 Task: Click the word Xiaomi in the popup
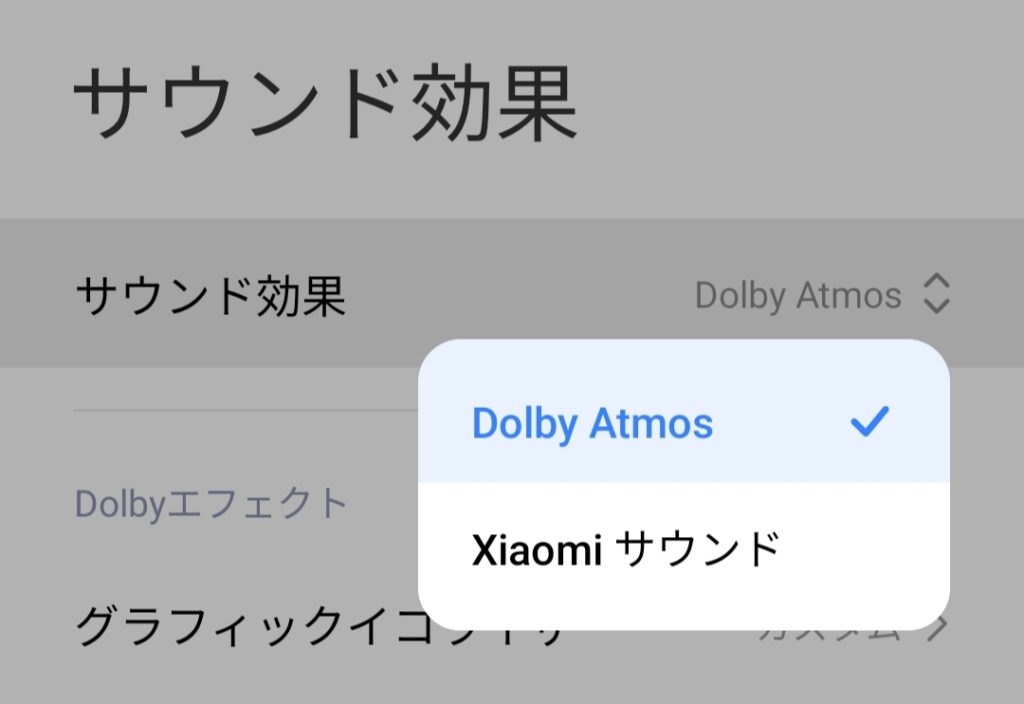pos(536,550)
